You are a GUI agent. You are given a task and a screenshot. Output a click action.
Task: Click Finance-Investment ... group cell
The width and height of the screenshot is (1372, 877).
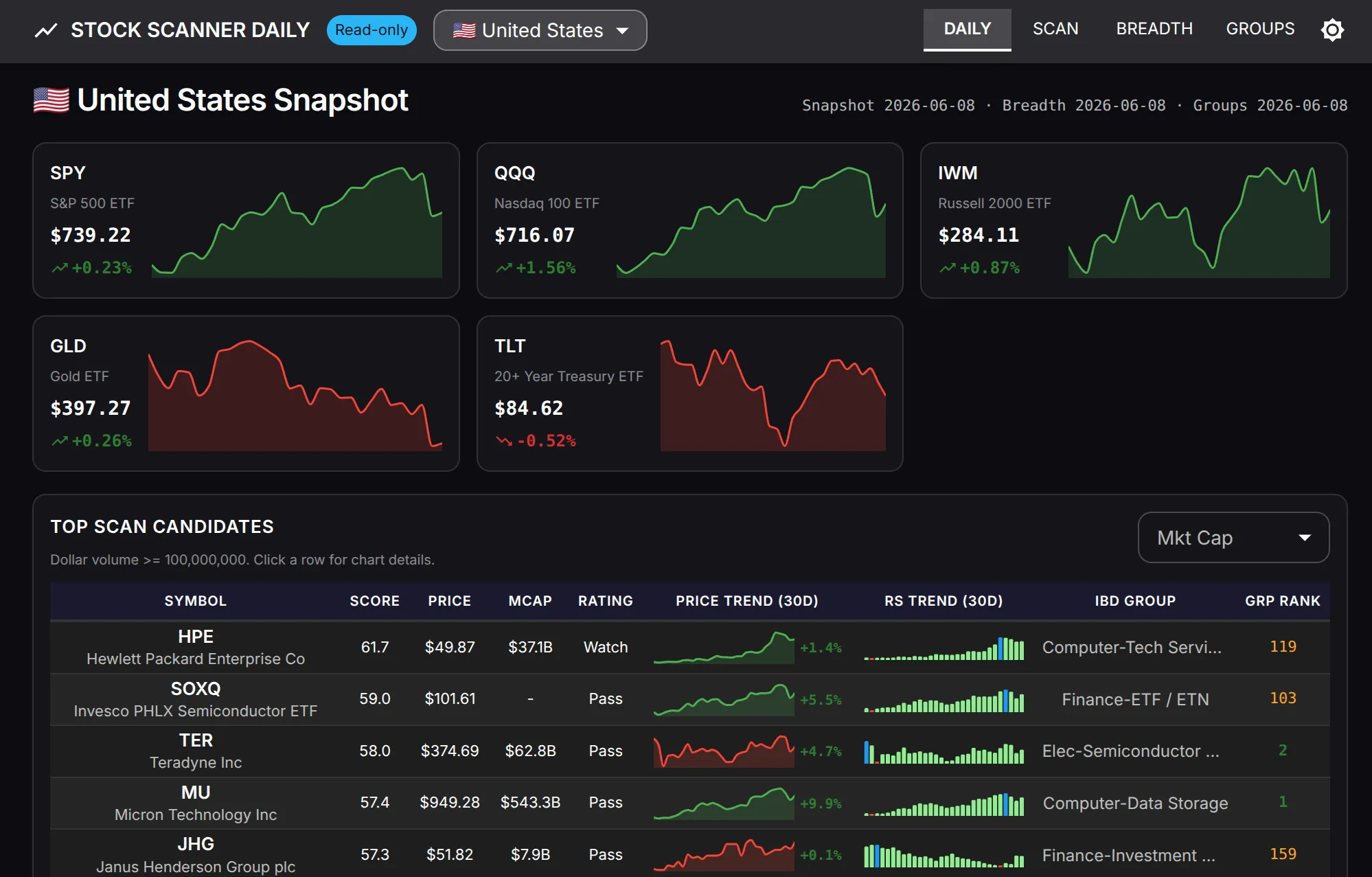(1129, 855)
